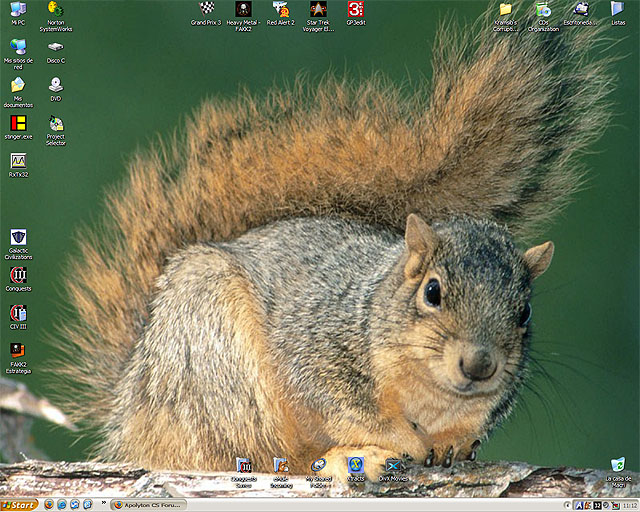The image size is (640, 512).
Task: Click the system tray clock
Action: point(629,505)
